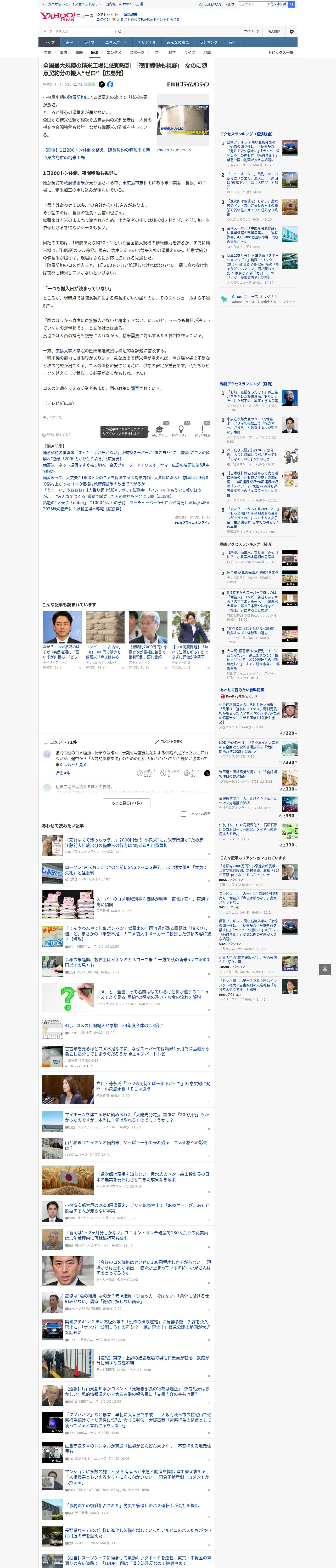The width and height of the screenshot is (336, 1568).
Task: Click the 購入履歴 button
Action: (x=274, y=32)
